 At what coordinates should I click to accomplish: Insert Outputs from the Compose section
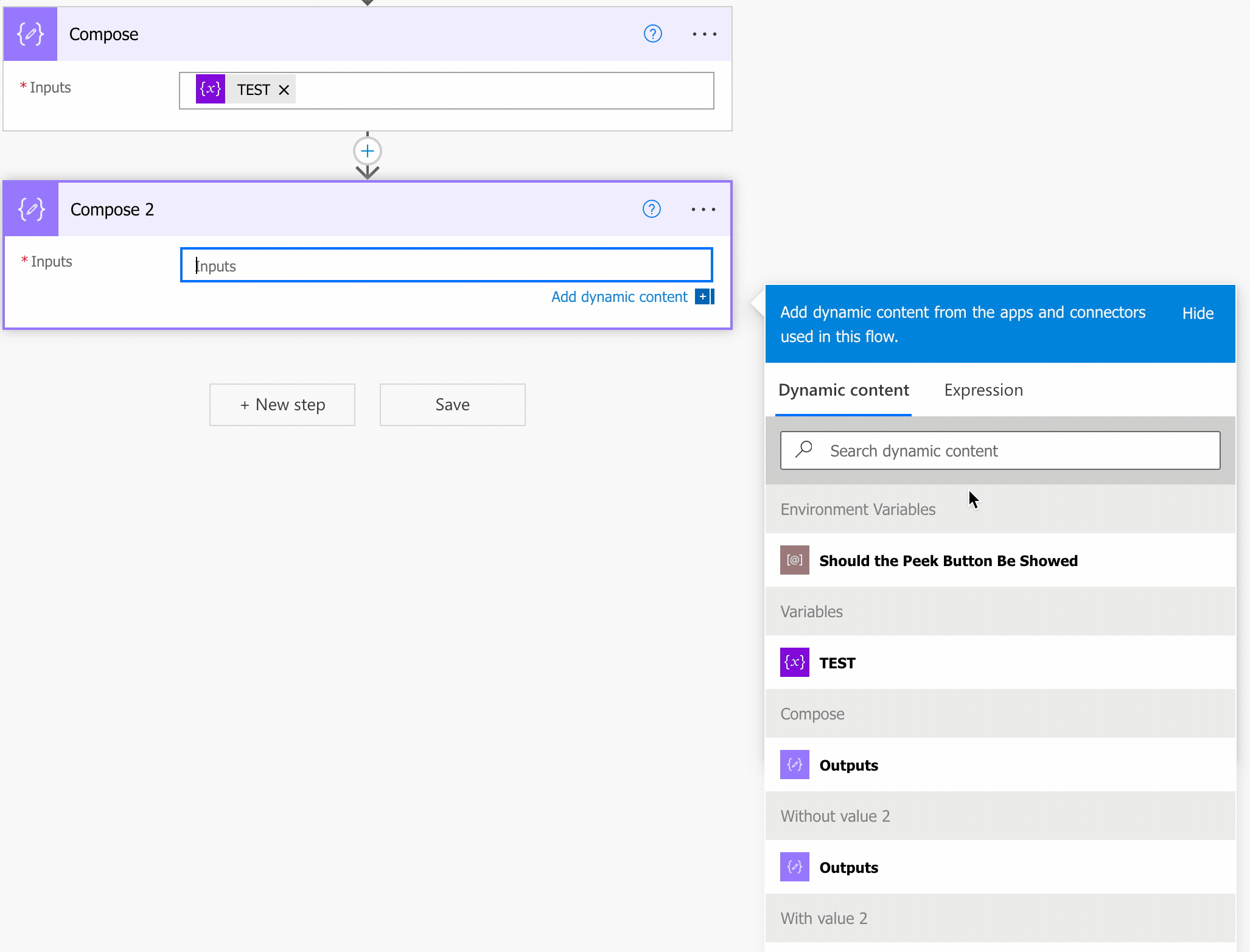(848, 765)
